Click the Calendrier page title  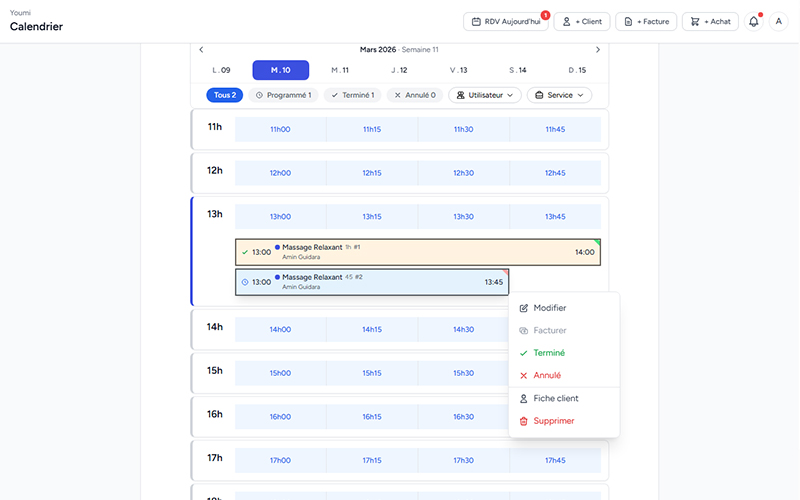[36, 27]
